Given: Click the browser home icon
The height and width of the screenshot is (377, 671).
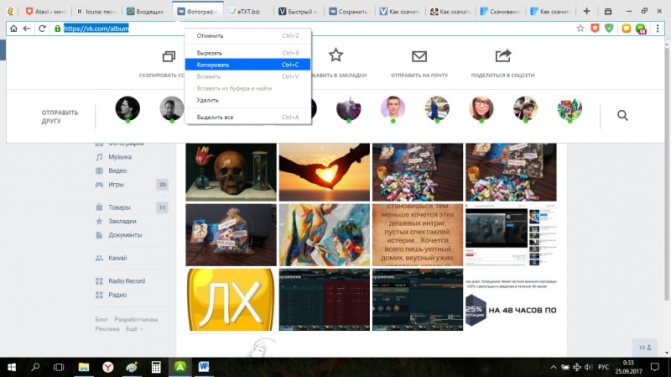Looking at the screenshot, I should [14, 29].
